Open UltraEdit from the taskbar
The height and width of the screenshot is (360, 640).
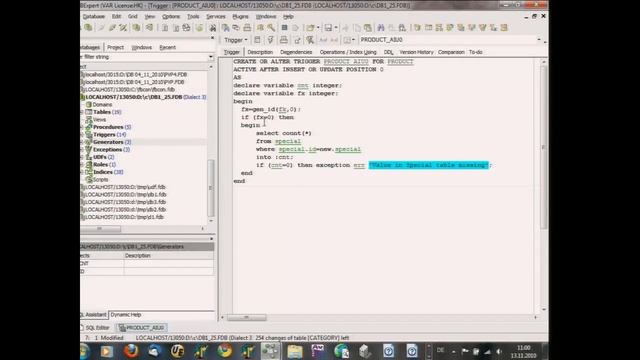coord(177,351)
